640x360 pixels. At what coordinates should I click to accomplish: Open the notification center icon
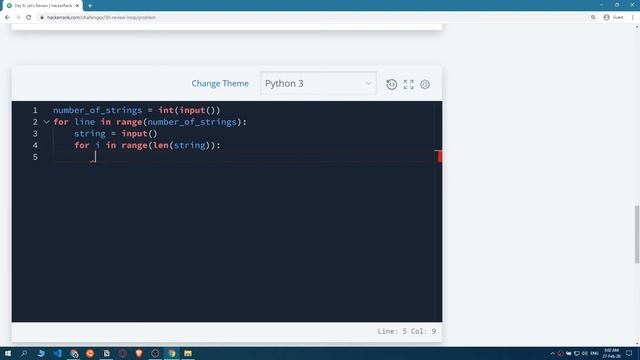pos(629,353)
